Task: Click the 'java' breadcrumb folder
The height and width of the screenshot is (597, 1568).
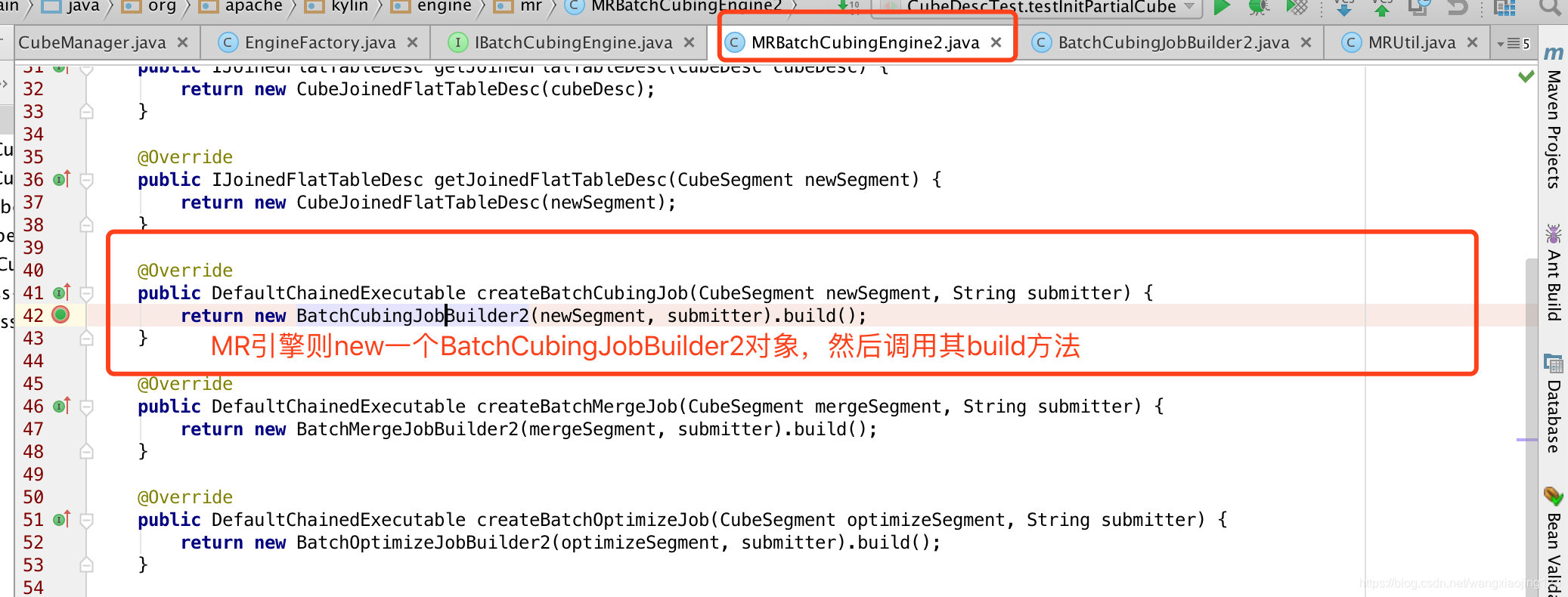Action: coord(70,7)
